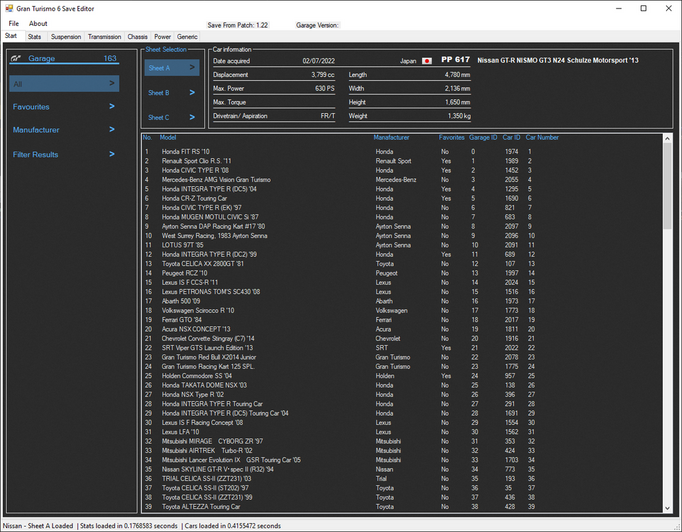Switch to the Transmission tab
Image resolution: width=682 pixels, height=532 pixels.
click(104, 37)
